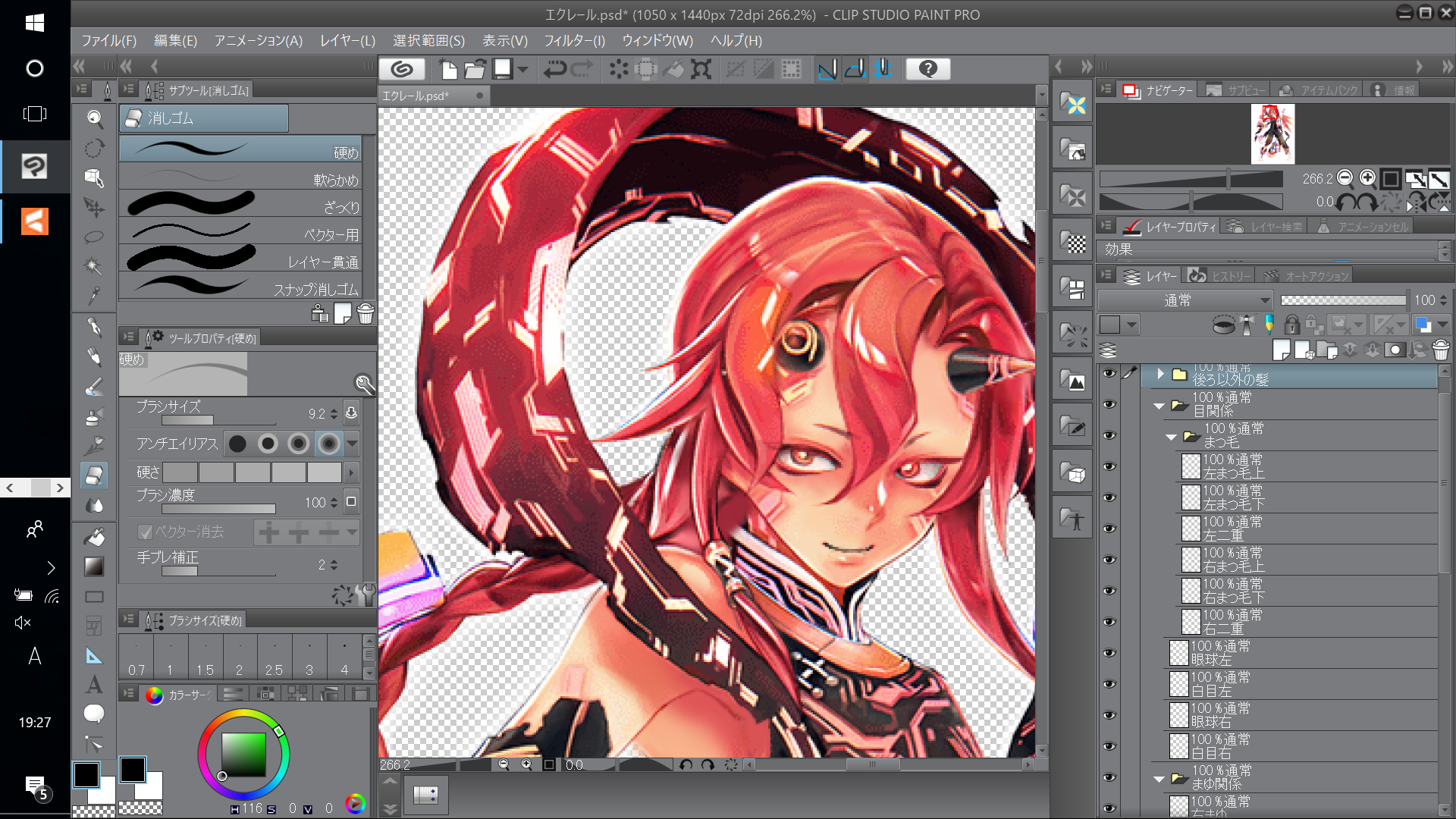Toggle visibility of 白目右 layer
The width and height of the screenshot is (1456, 819).
pyautogui.click(x=1109, y=746)
